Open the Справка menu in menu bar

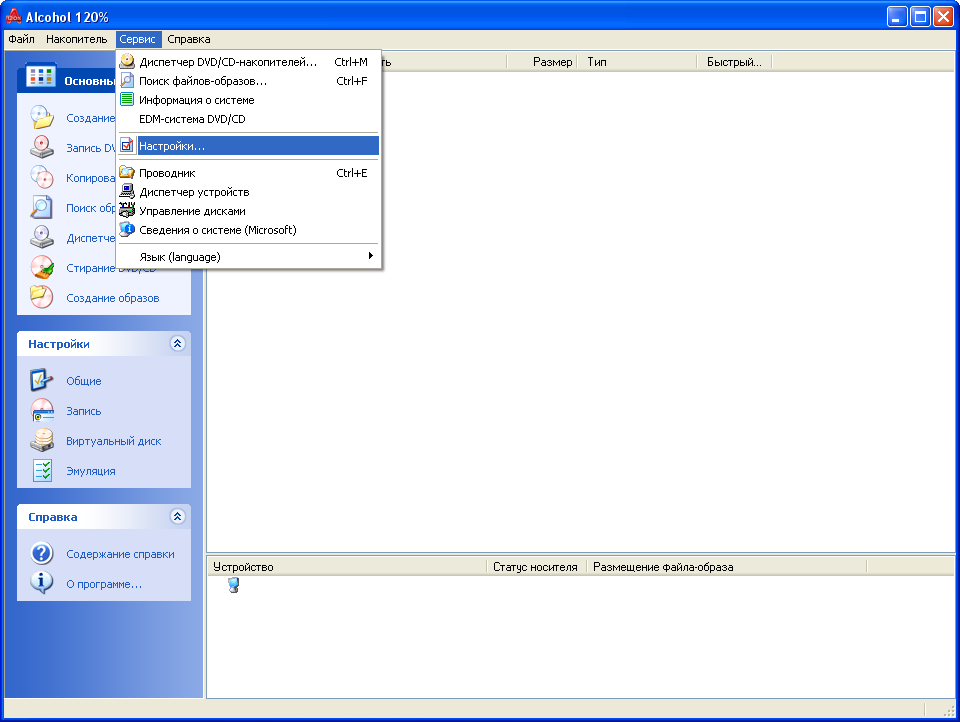[x=188, y=39]
